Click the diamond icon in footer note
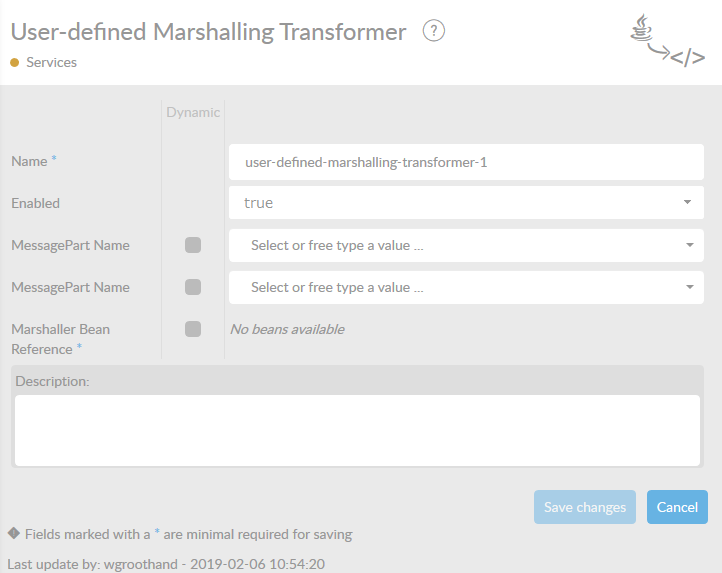 pos(14,533)
